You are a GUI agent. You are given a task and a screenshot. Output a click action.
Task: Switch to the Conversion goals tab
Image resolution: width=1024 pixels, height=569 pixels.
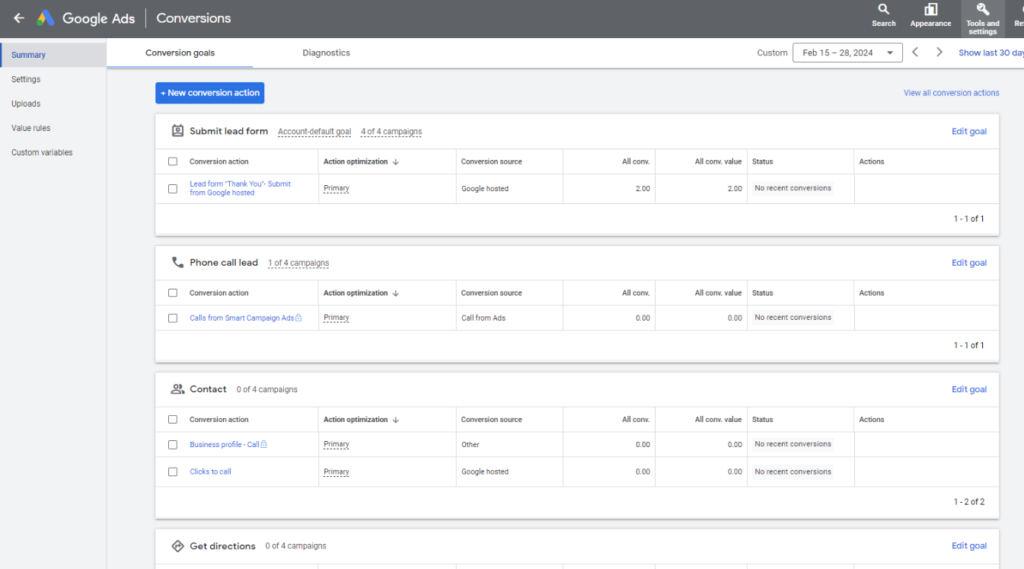coord(180,53)
